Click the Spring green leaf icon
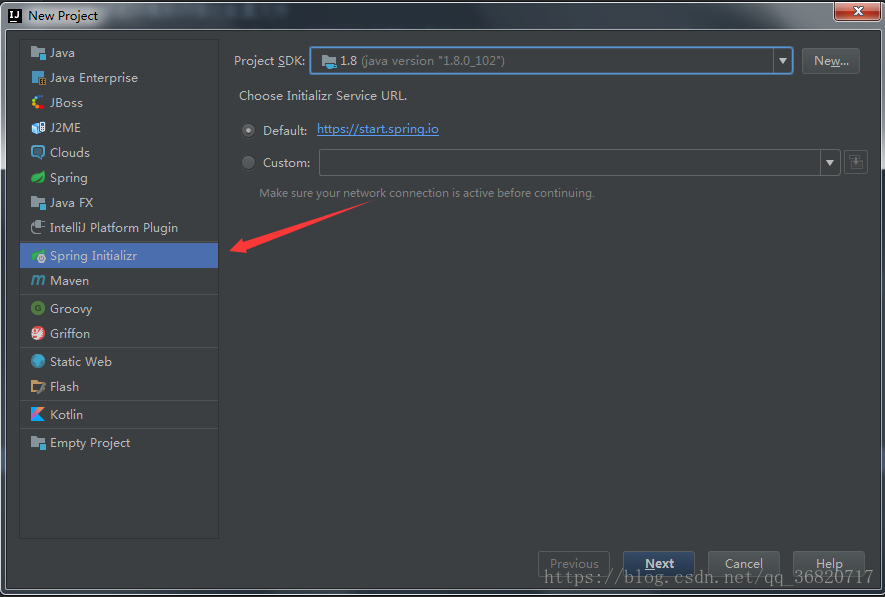Screen dimensions: 885x597 click(x=38, y=177)
